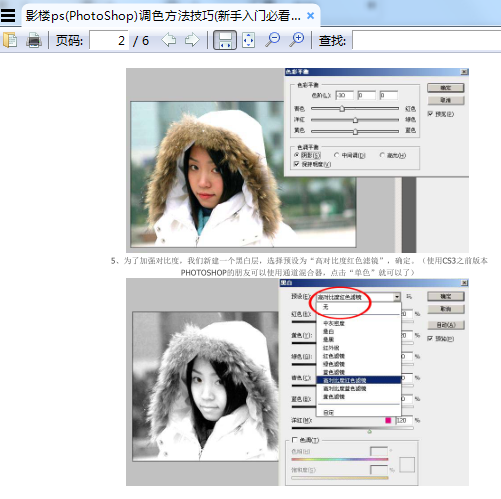Click the preset options icon beside dropdown
Screen dimensions: 501x499
pyautogui.click(x=409, y=296)
